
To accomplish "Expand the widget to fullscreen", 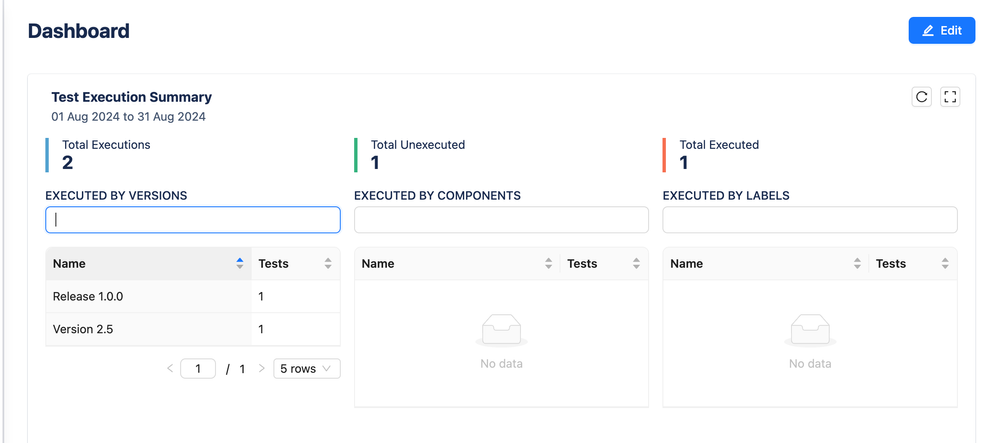I will [950, 97].
